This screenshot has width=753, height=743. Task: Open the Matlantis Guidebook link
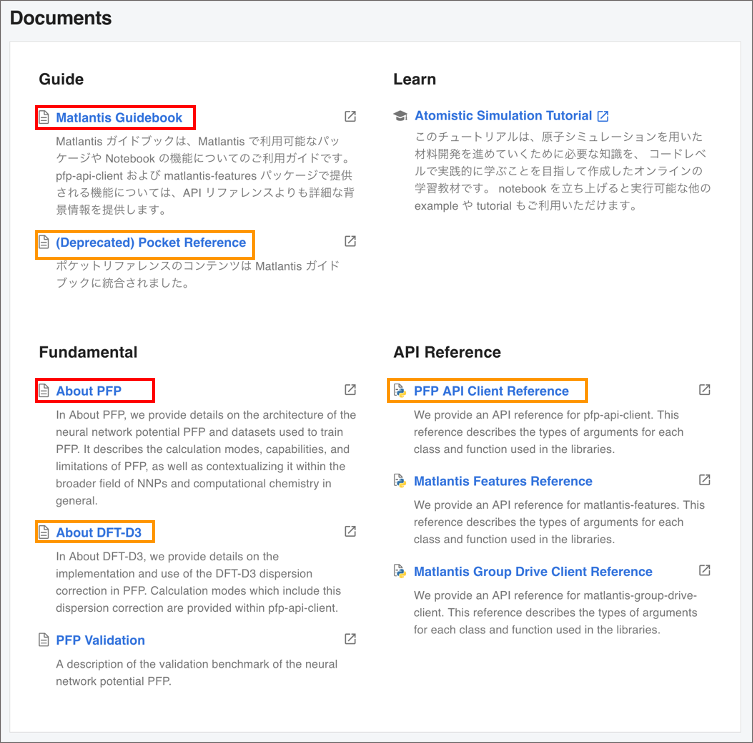[x=119, y=118]
